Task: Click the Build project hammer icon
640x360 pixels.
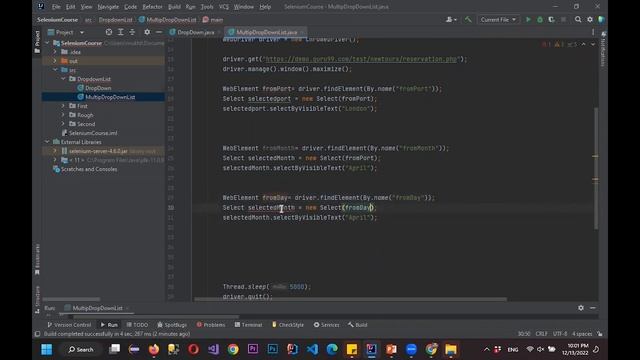Action: point(468,19)
